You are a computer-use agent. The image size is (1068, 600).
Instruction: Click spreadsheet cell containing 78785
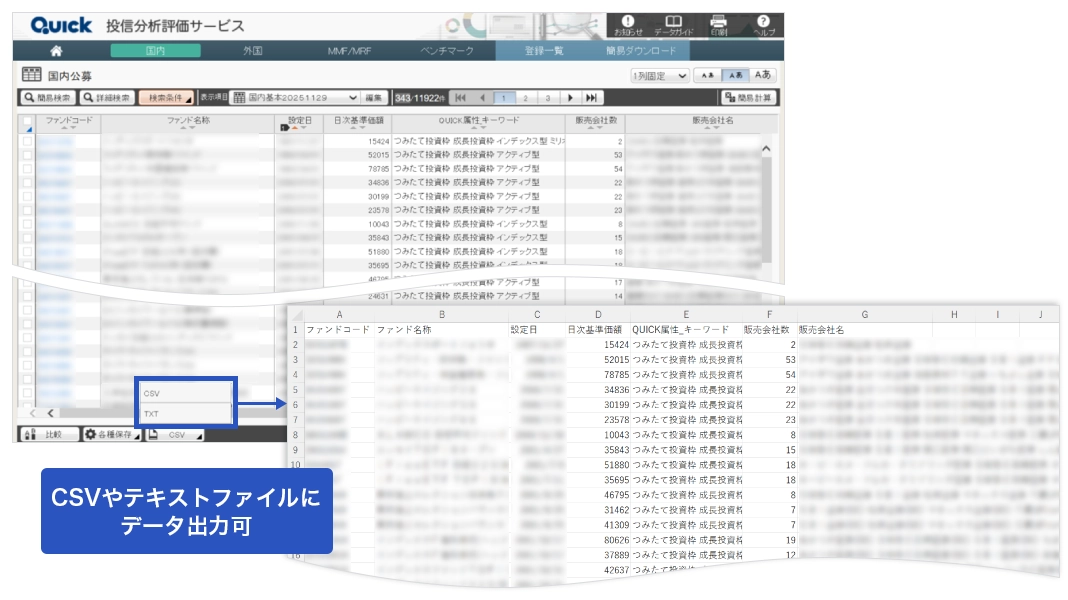pyautogui.click(x=598, y=375)
